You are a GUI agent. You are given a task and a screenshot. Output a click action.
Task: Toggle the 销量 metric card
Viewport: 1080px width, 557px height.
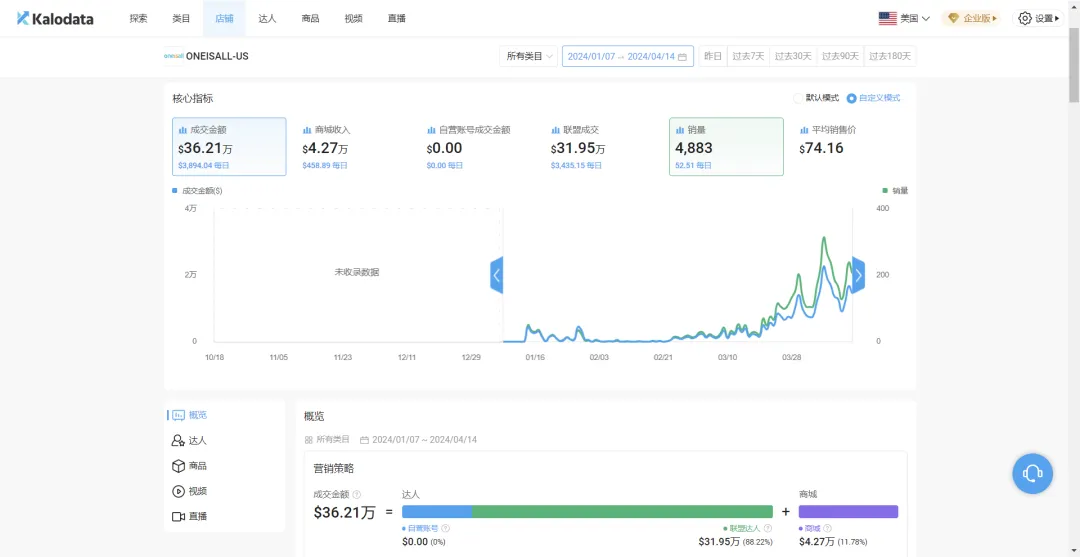tap(726, 146)
